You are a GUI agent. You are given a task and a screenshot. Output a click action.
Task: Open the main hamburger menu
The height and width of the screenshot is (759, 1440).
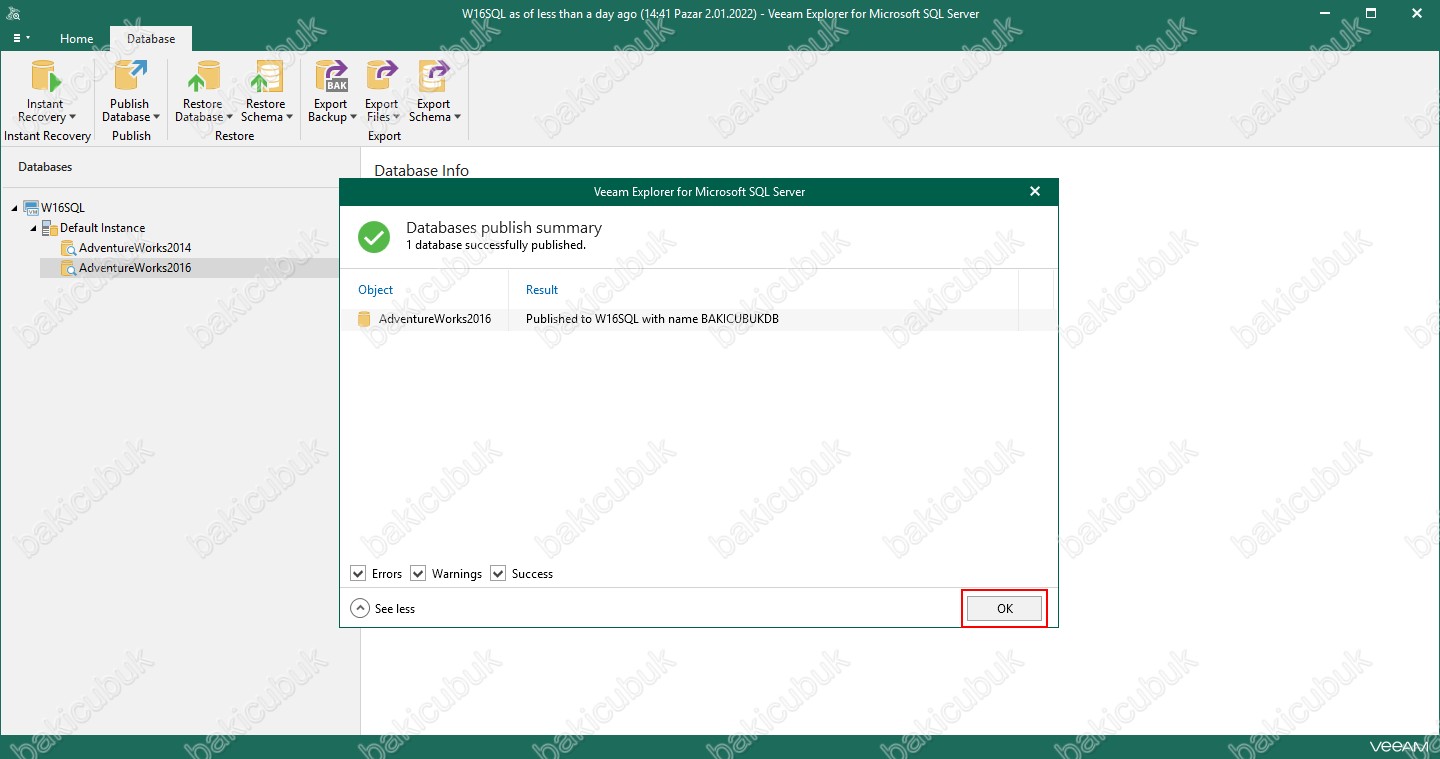point(21,38)
